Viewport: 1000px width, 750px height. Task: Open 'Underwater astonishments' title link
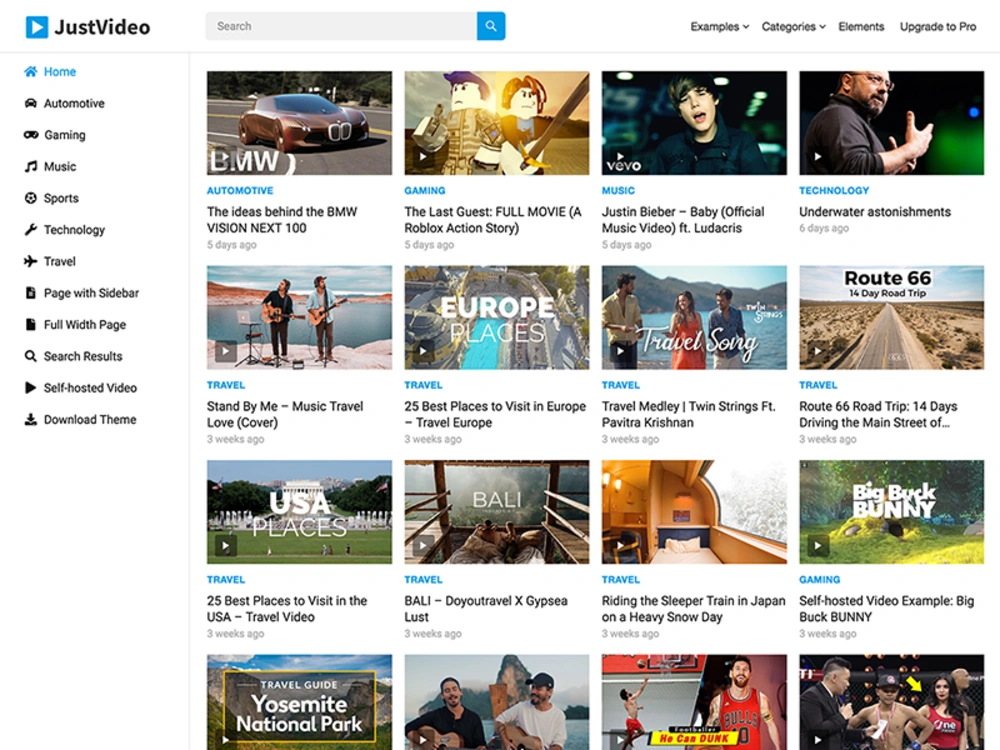point(875,212)
